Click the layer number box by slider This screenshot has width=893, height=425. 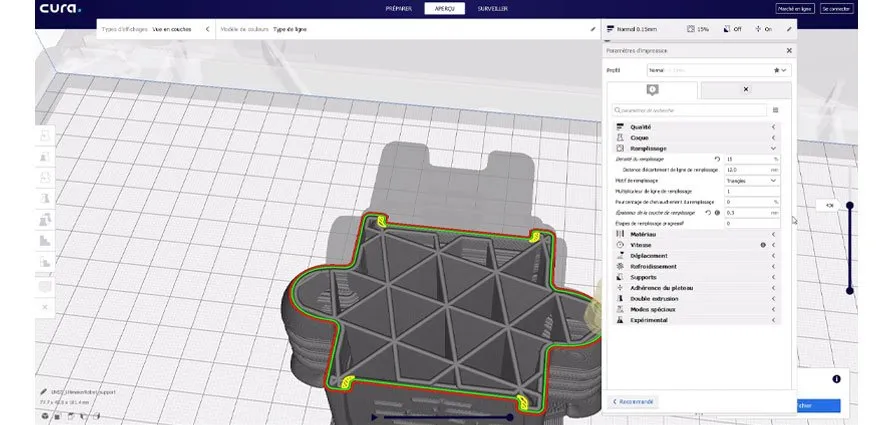(829, 205)
